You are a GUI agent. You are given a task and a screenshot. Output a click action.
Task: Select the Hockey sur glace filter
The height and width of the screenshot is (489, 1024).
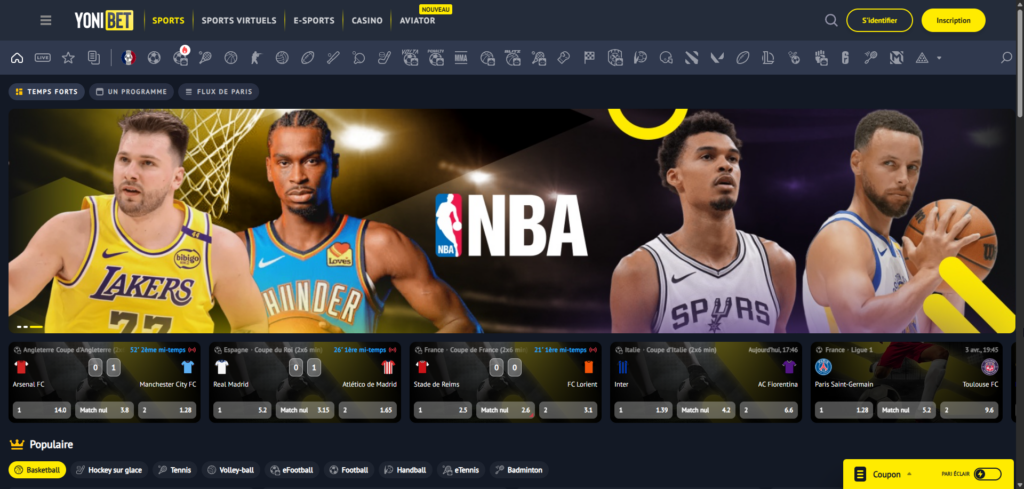[x=109, y=470]
